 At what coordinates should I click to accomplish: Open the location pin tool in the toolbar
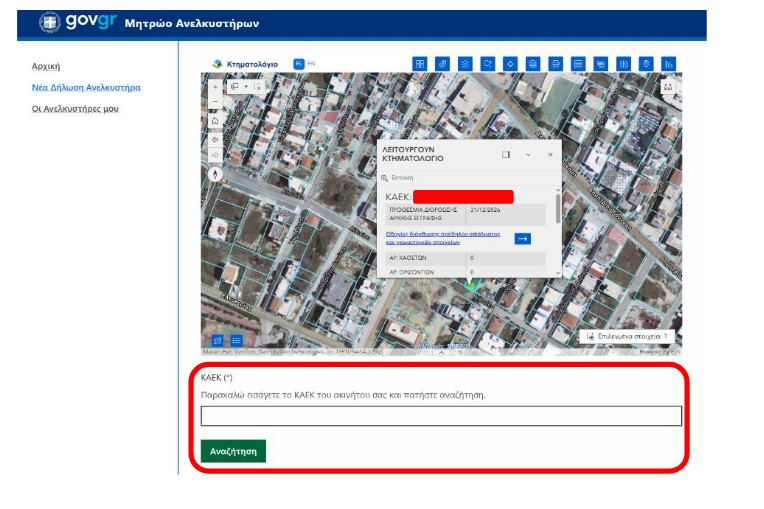pos(646,64)
